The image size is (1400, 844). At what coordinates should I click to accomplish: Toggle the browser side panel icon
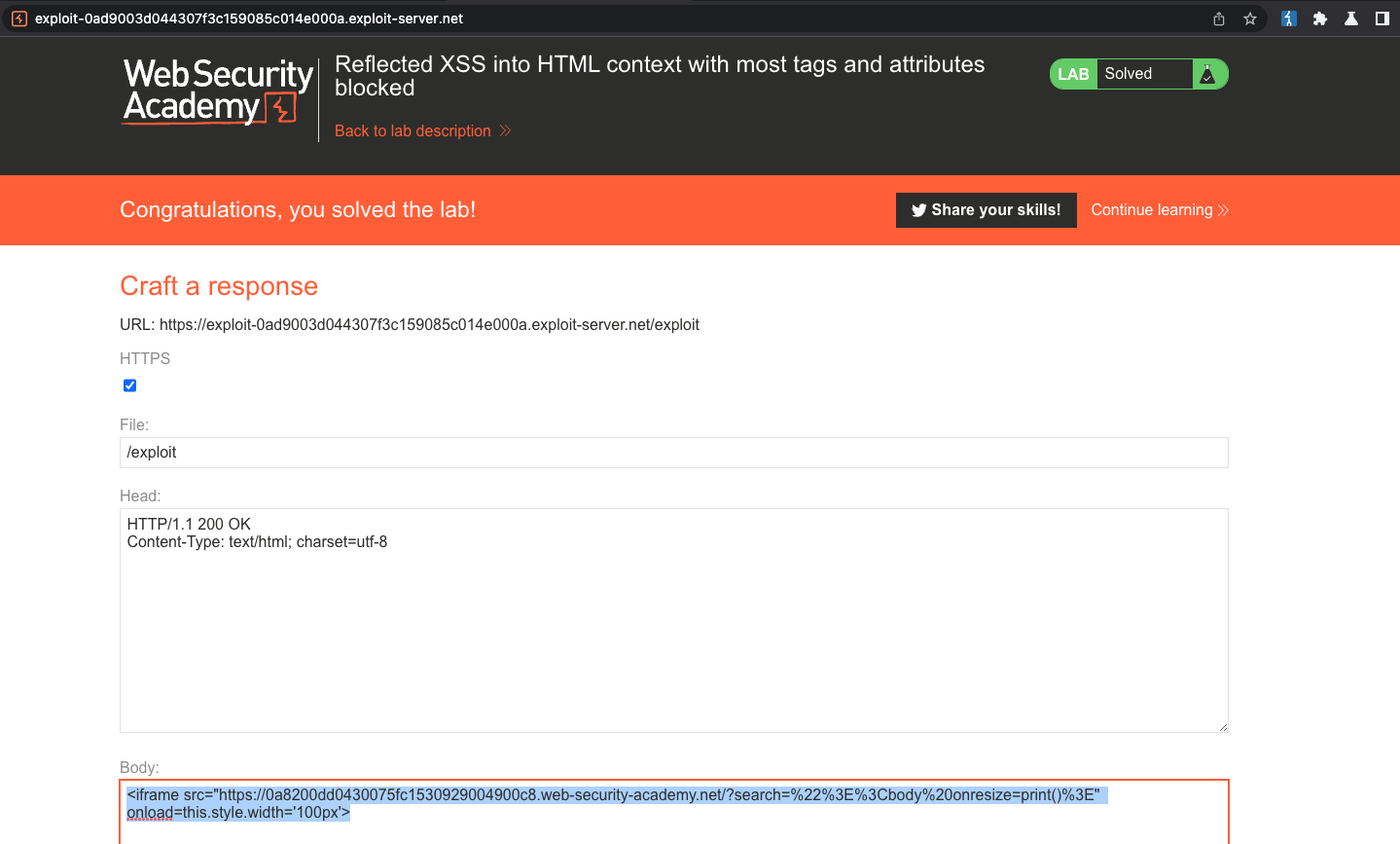[x=1382, y=18]
